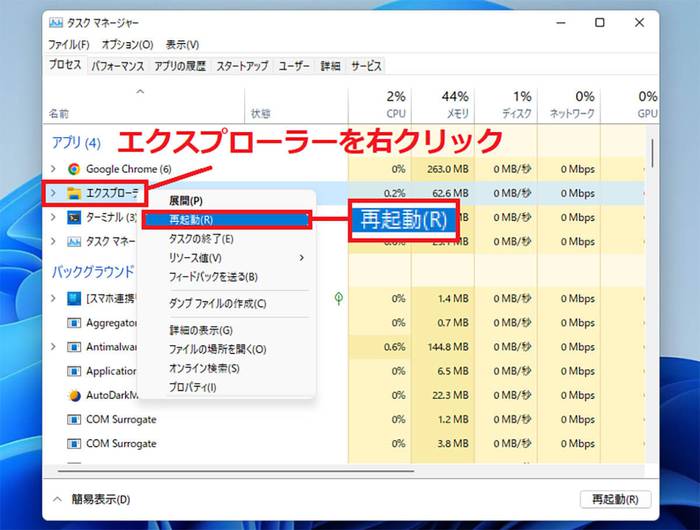Screen dimensions: 700x530
Task: Sort by the 名前 column header
Action: tap(144, 105)
